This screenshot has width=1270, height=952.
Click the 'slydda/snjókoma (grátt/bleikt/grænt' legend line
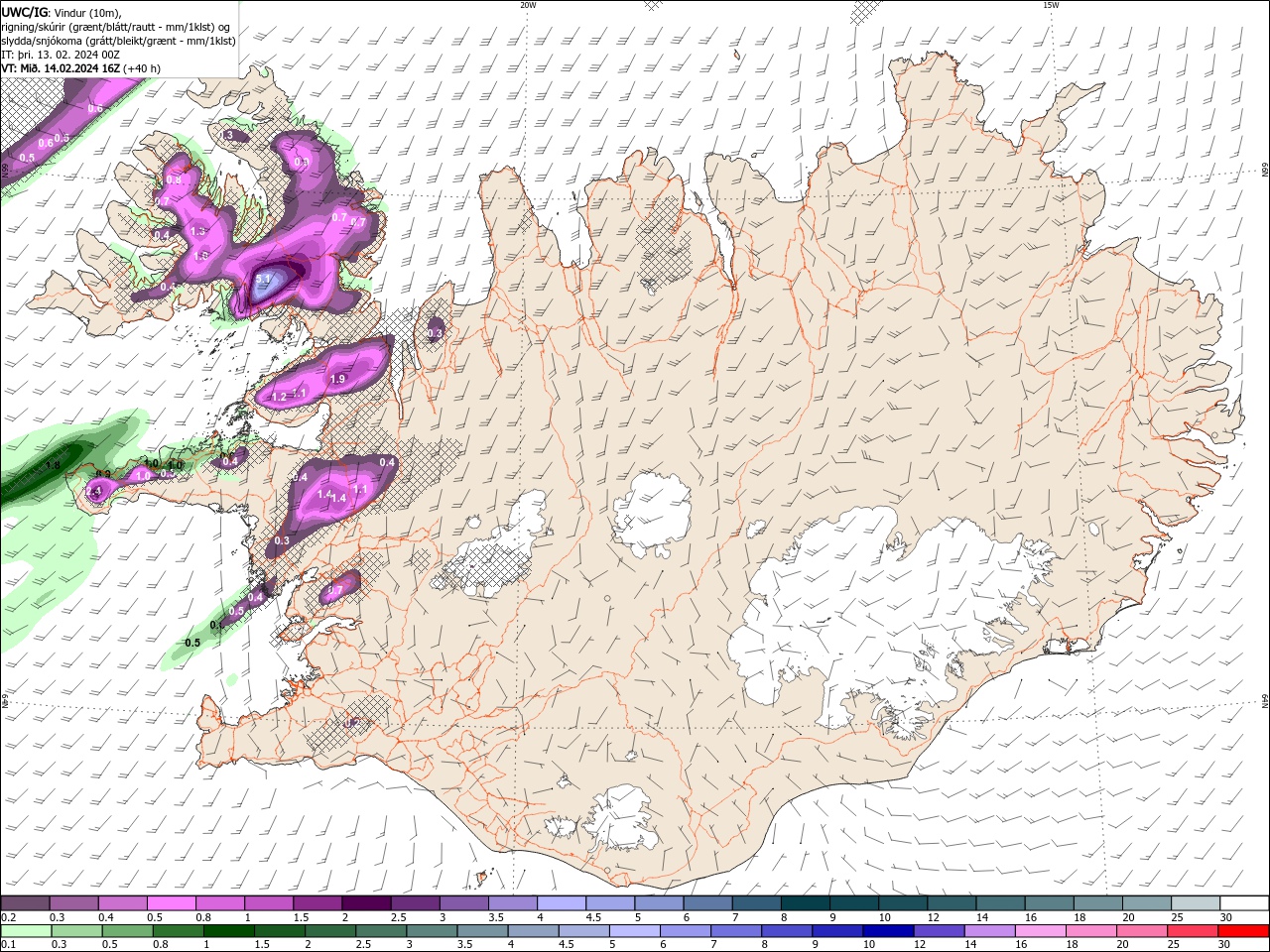118,41
